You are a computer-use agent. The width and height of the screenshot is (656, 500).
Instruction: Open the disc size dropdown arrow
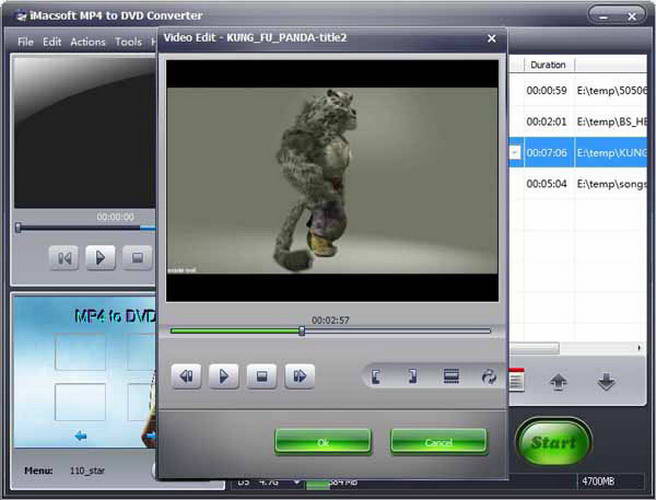tap(297, 482)
